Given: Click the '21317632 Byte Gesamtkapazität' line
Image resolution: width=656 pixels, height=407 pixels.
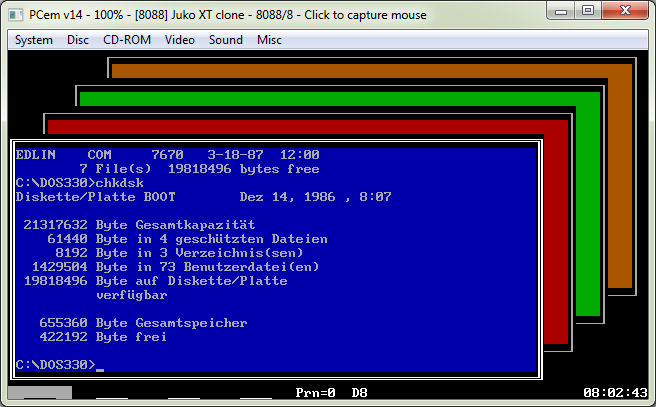Looking at the screenshot, I should pos(139,225).
